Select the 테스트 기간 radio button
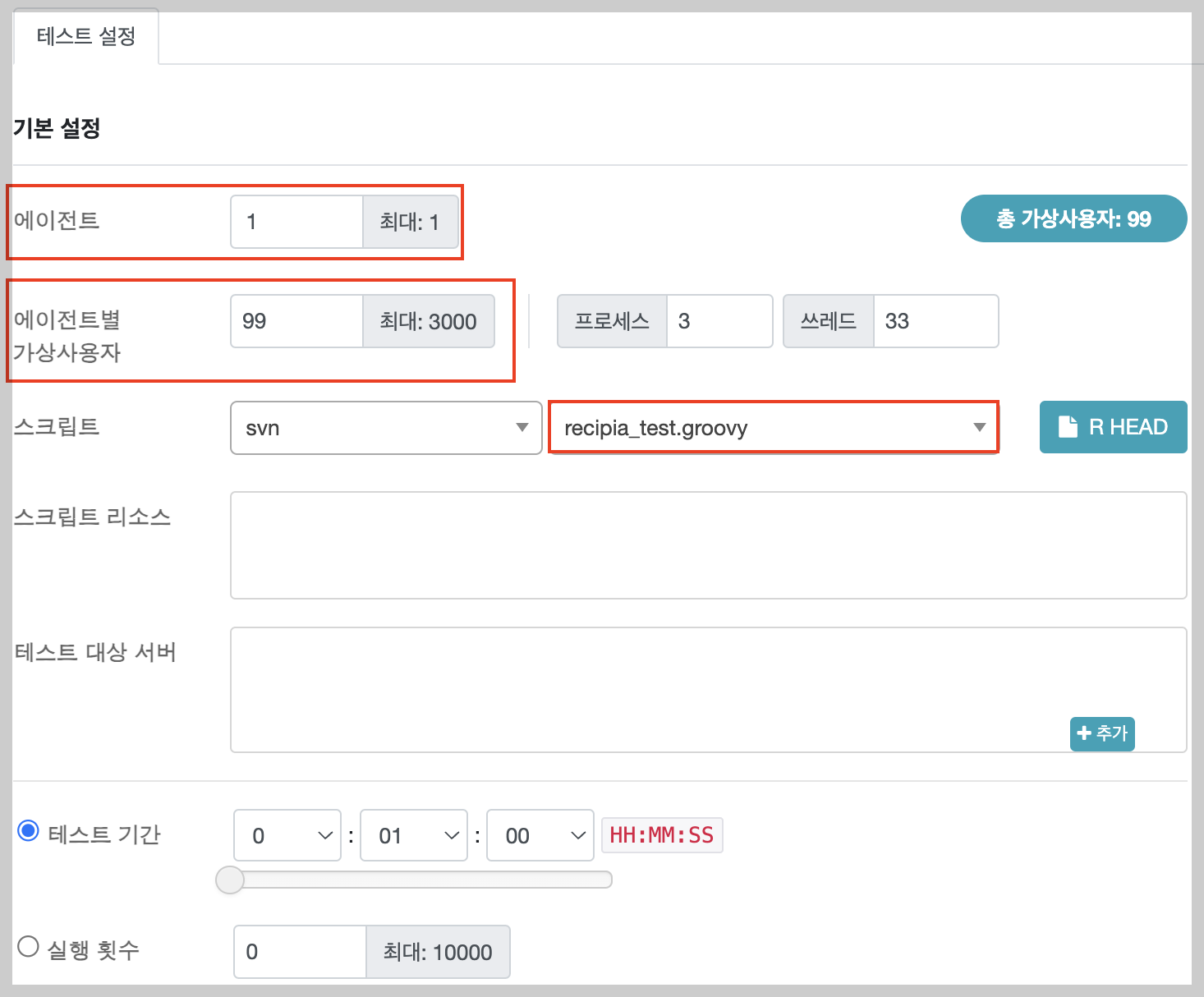Screen dimensions: 1204x997 pyautogui.click(x=29, y=831)
